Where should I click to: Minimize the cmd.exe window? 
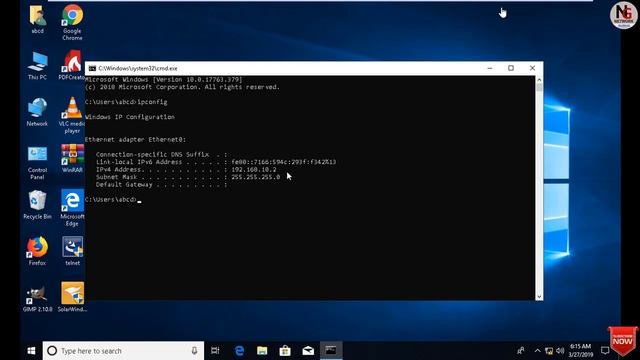coord(490,68)
